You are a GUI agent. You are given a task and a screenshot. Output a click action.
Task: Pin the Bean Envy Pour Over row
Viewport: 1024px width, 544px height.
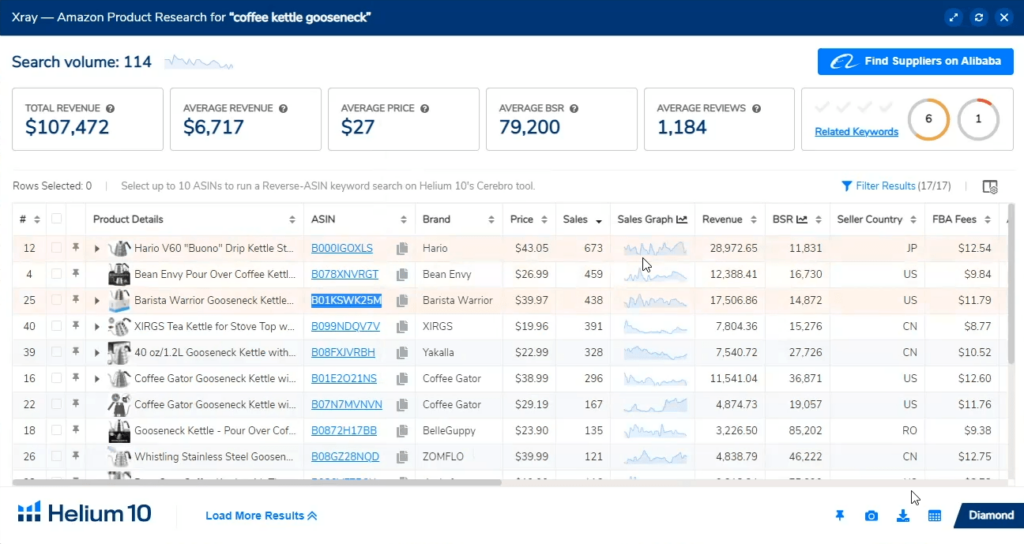(76, 274)
